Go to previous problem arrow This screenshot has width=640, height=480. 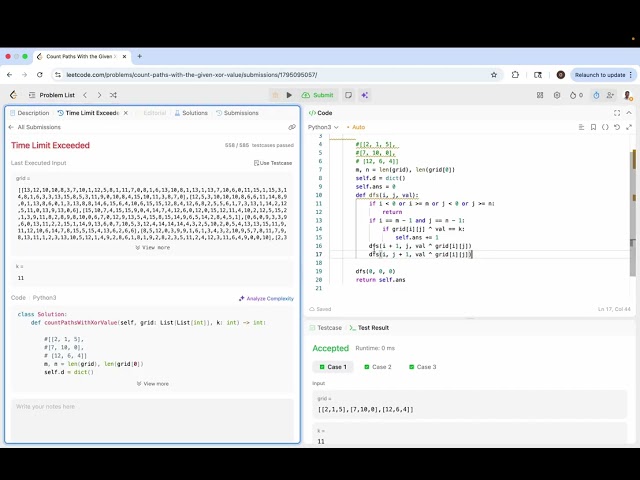click(85, 95)
